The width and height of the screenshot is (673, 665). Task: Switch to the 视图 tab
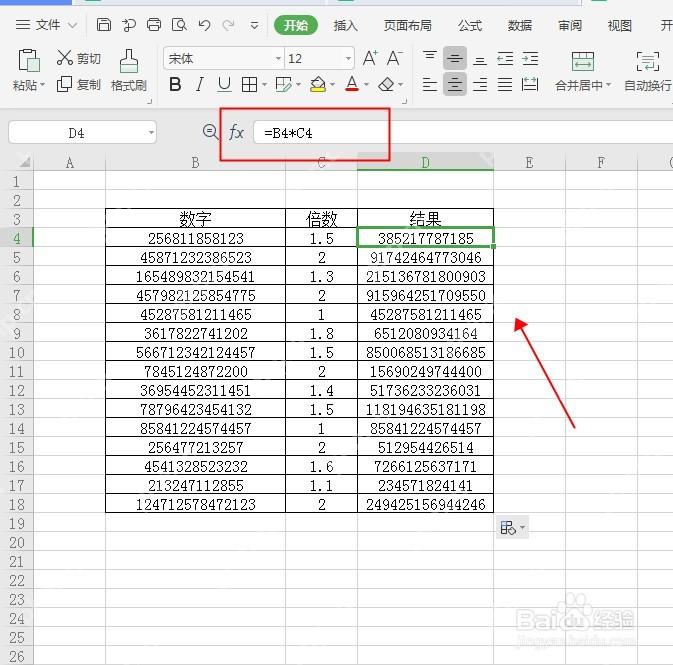619,25
